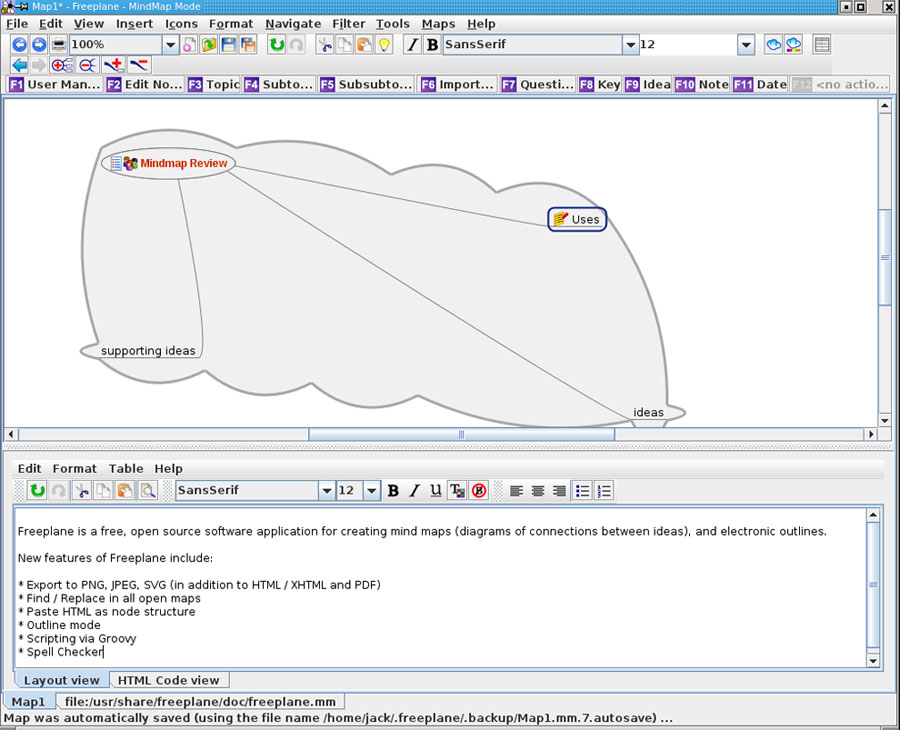The width and height of the screenshot is (900, 730).
Task: Paste using the note editor paste icon
Action: click(x=125, y=490)
